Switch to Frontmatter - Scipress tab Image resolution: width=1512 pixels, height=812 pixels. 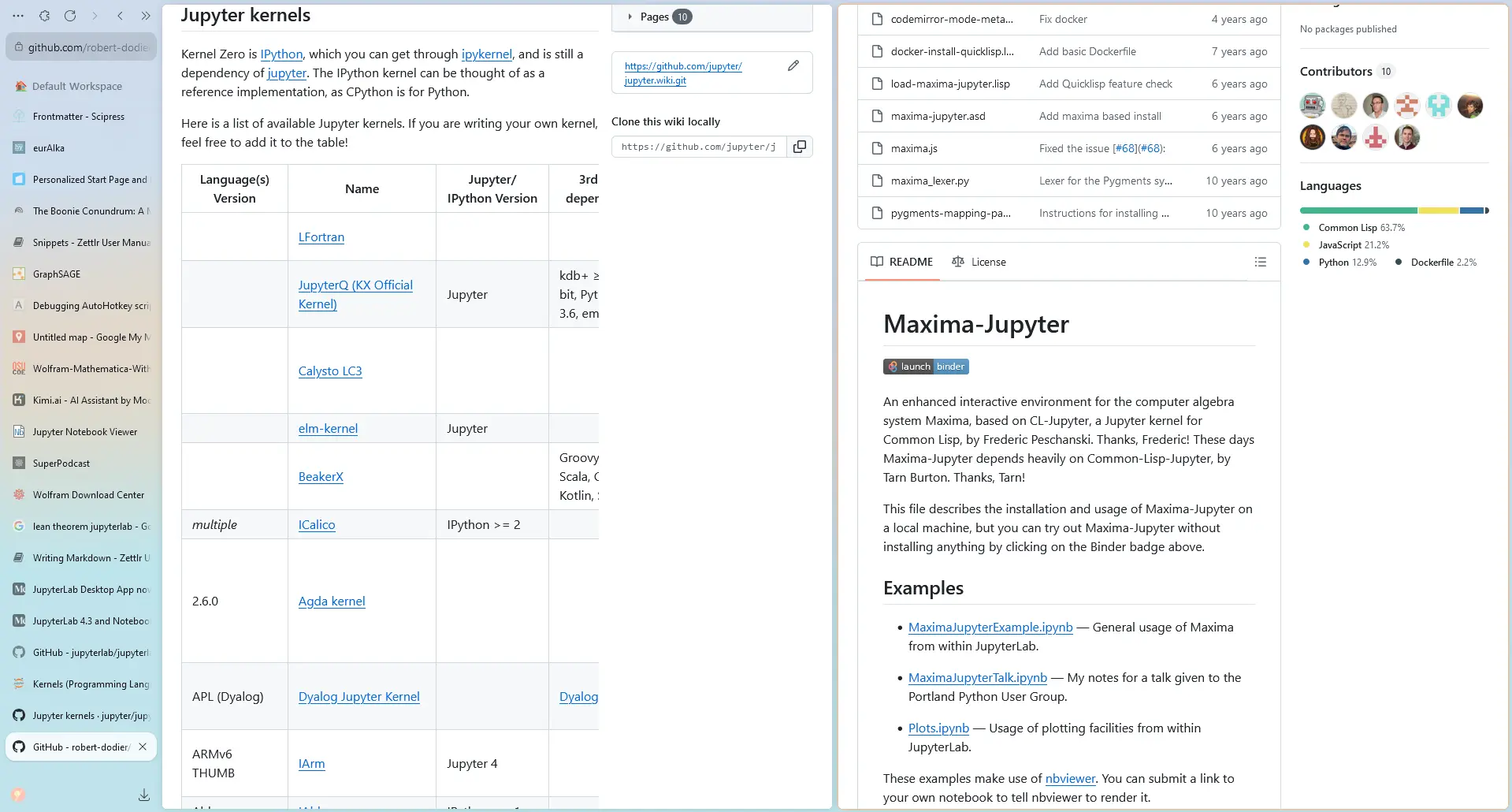81,117
